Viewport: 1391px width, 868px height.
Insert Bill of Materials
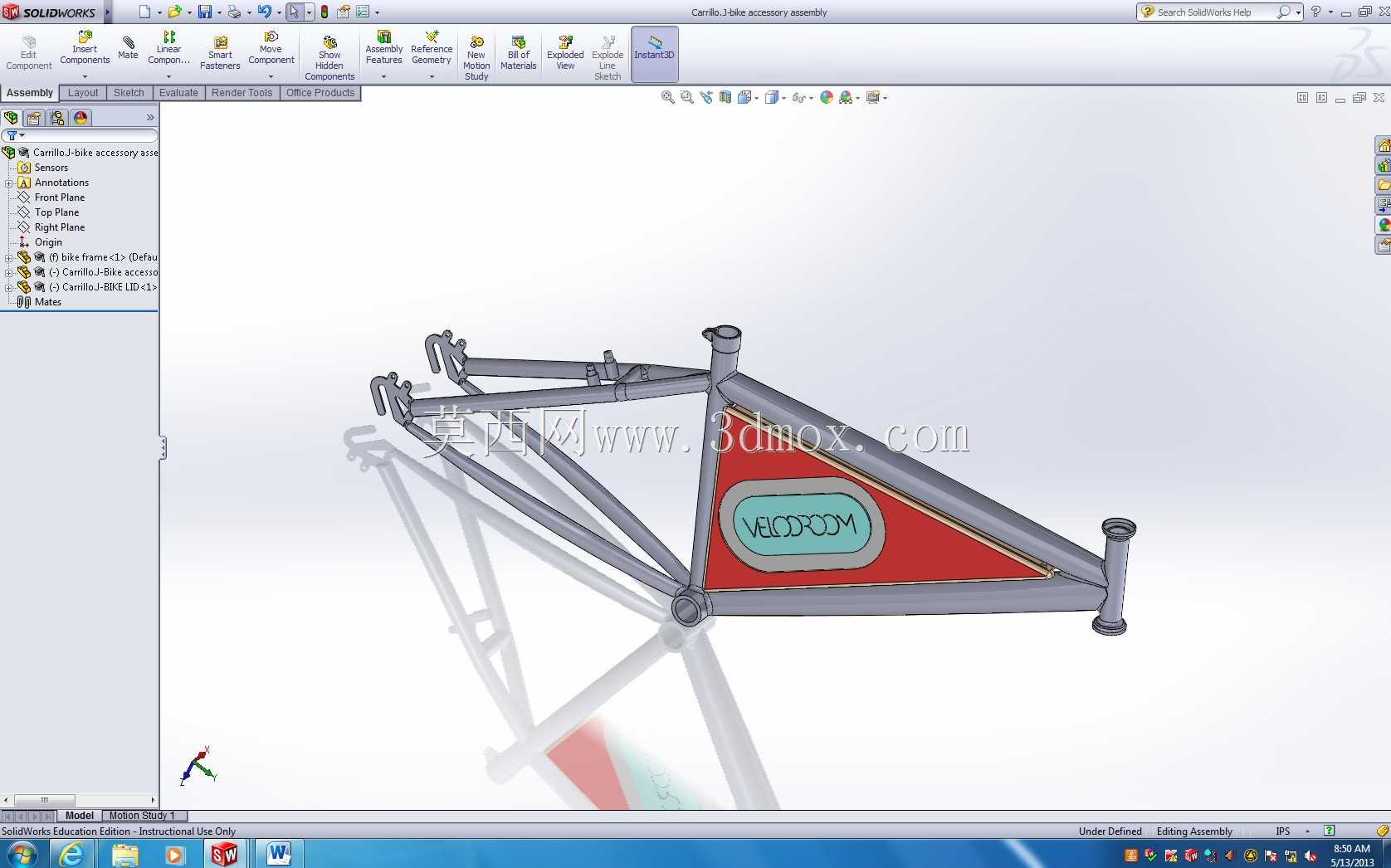(x=519, y=53)
